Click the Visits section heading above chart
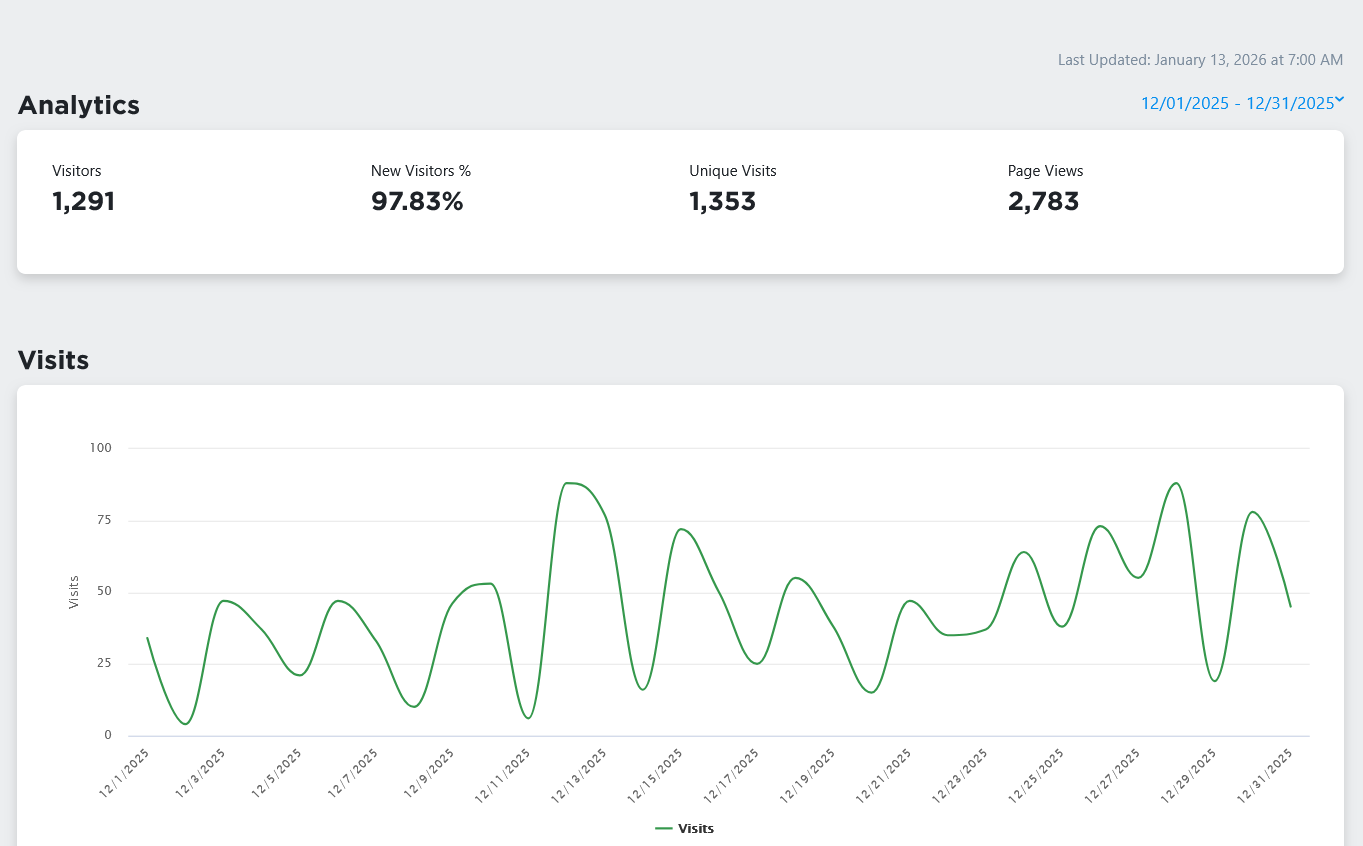 point(54,360)
